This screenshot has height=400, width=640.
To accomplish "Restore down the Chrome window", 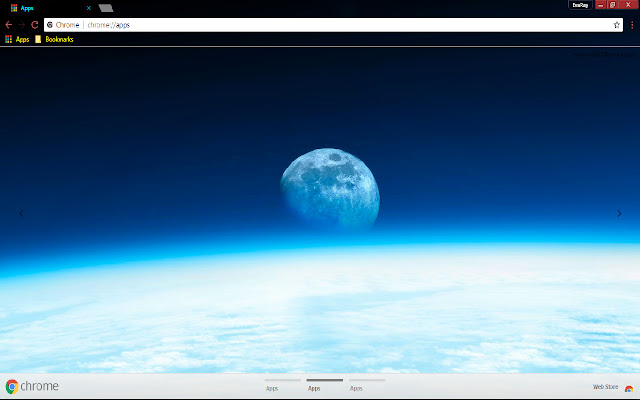I will (x=613, y=5).
